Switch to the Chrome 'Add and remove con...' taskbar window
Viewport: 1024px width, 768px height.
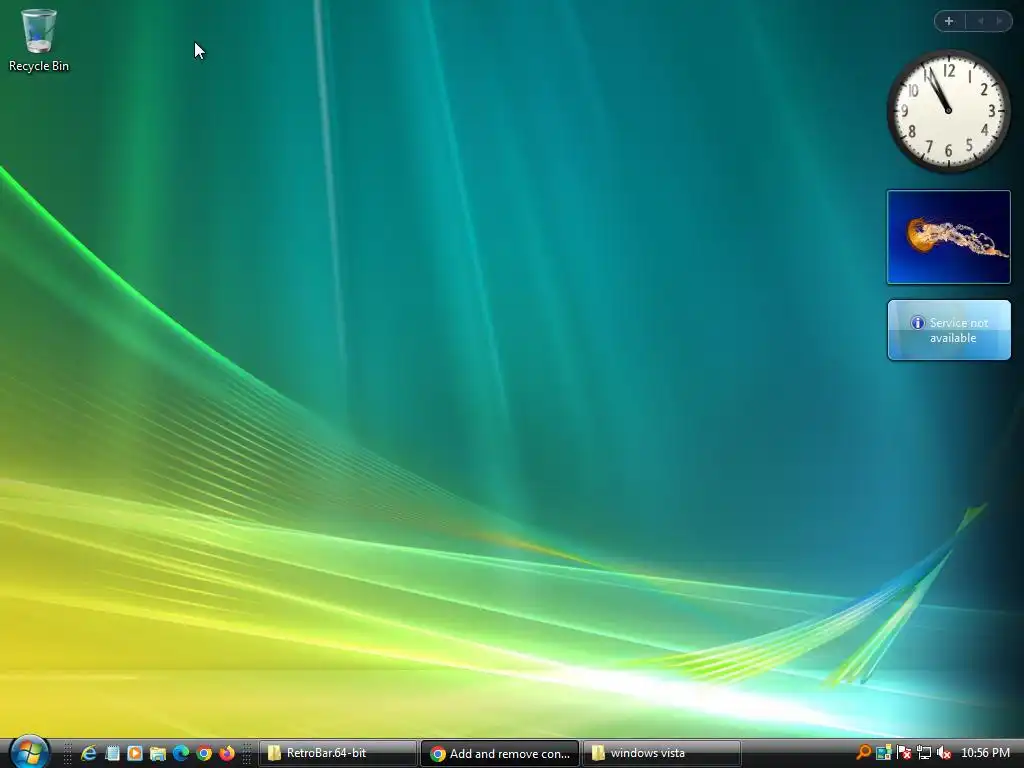tap(500, 754)
